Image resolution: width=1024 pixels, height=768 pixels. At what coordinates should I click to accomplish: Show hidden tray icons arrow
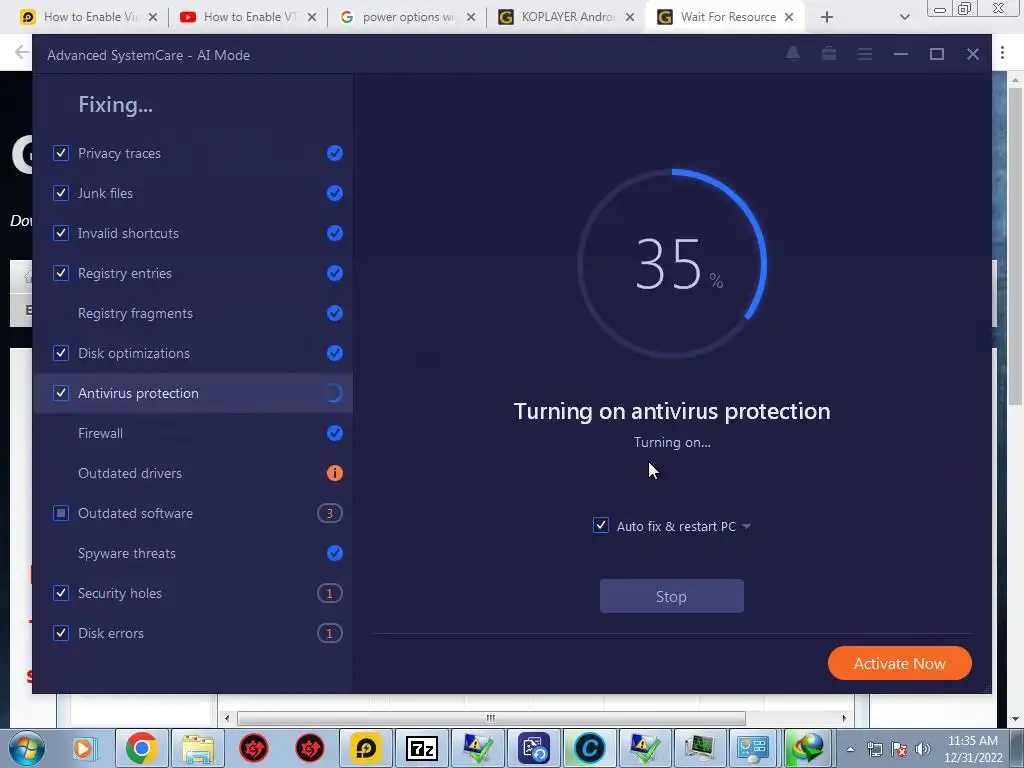850,750
